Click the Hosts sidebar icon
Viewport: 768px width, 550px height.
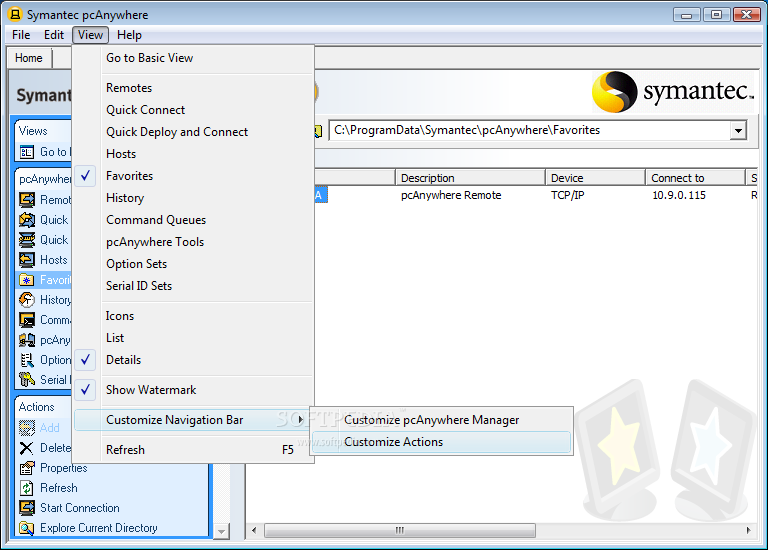[x=26, y=260]
